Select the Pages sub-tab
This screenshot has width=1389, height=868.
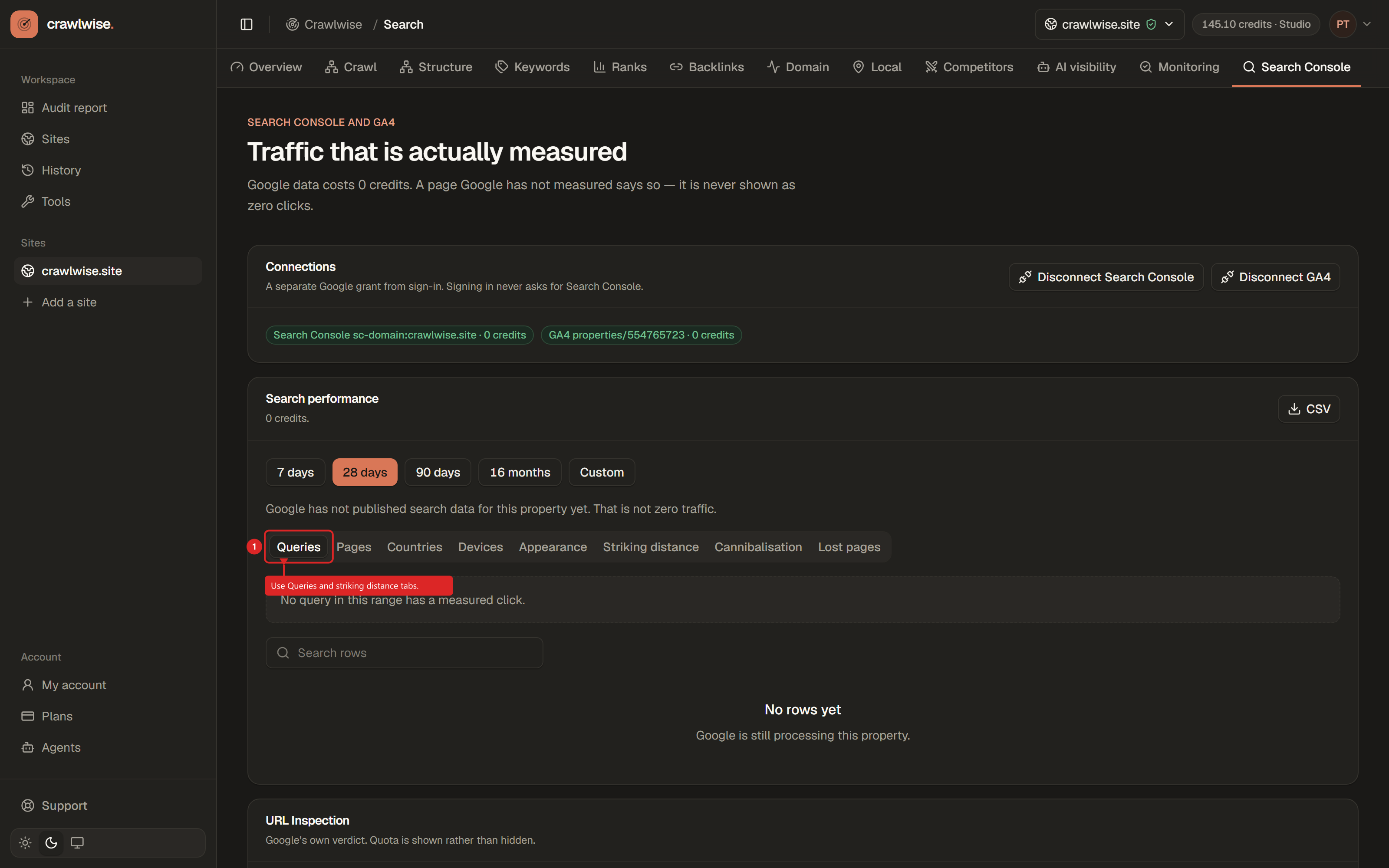click(x=354, y=547)
